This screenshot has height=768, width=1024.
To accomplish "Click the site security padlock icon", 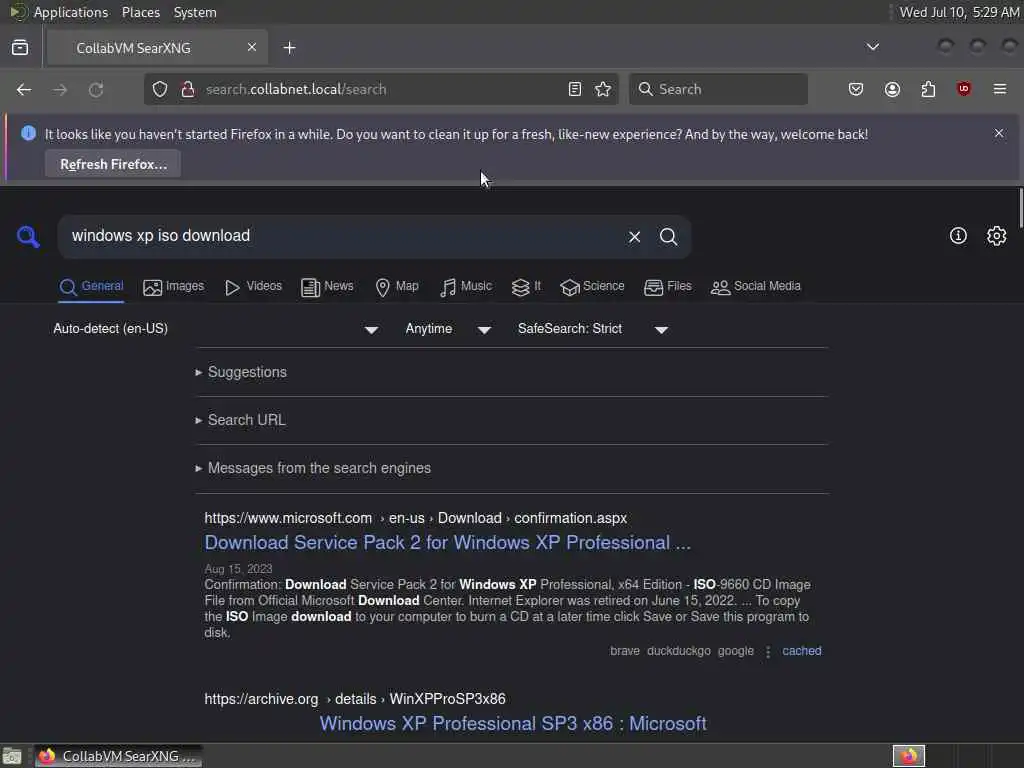I will pos(187,89).
